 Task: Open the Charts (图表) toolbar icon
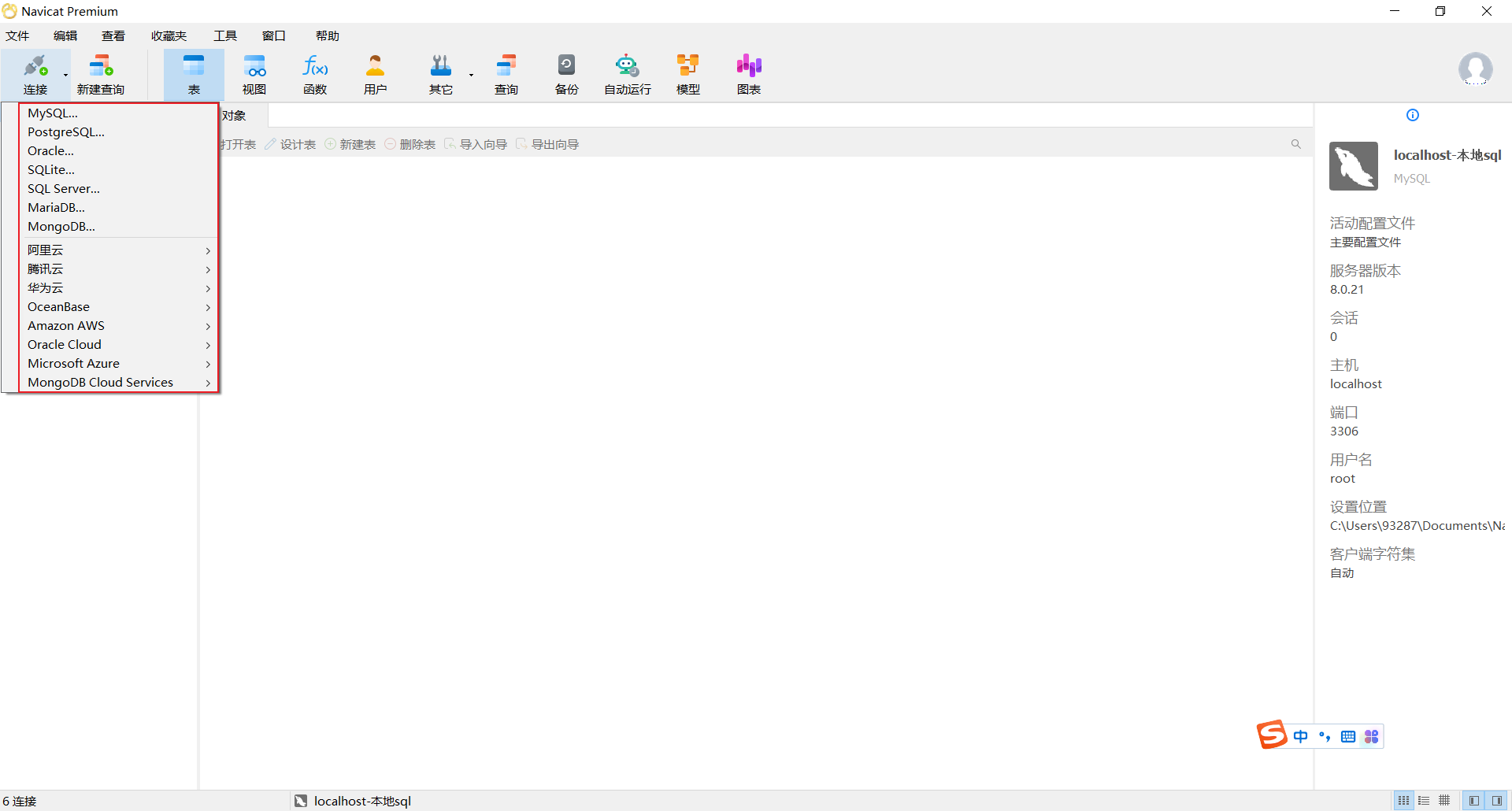(749, 75)
